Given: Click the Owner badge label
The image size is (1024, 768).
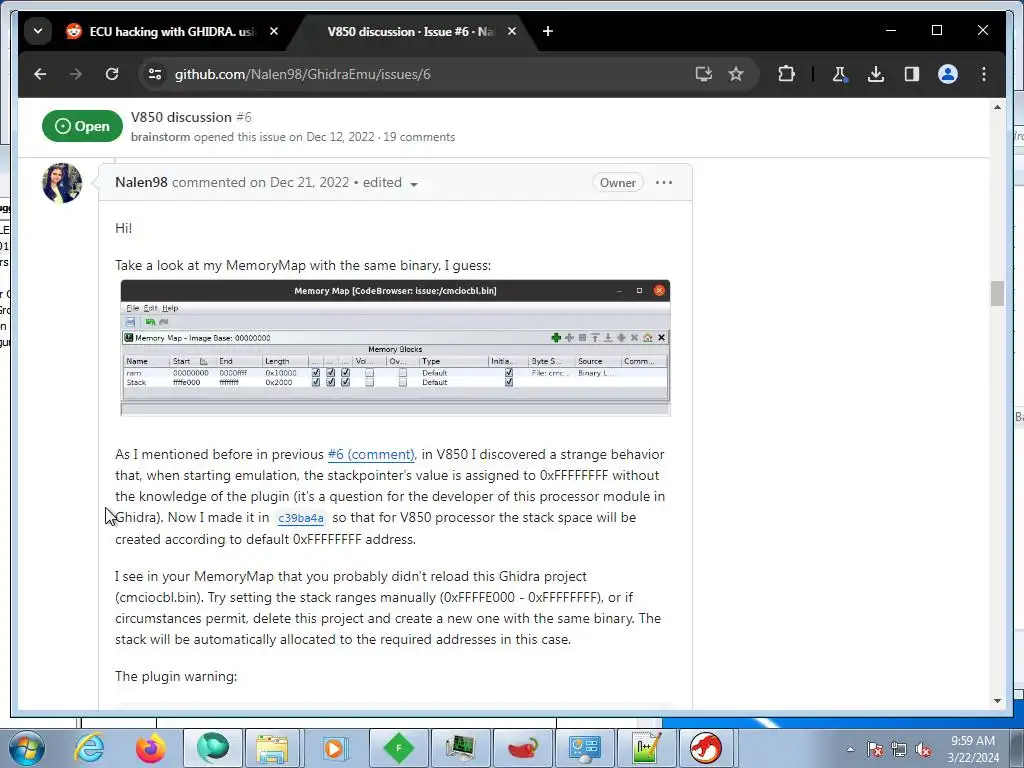Looking at the screenshot, I should click(617, 183).
